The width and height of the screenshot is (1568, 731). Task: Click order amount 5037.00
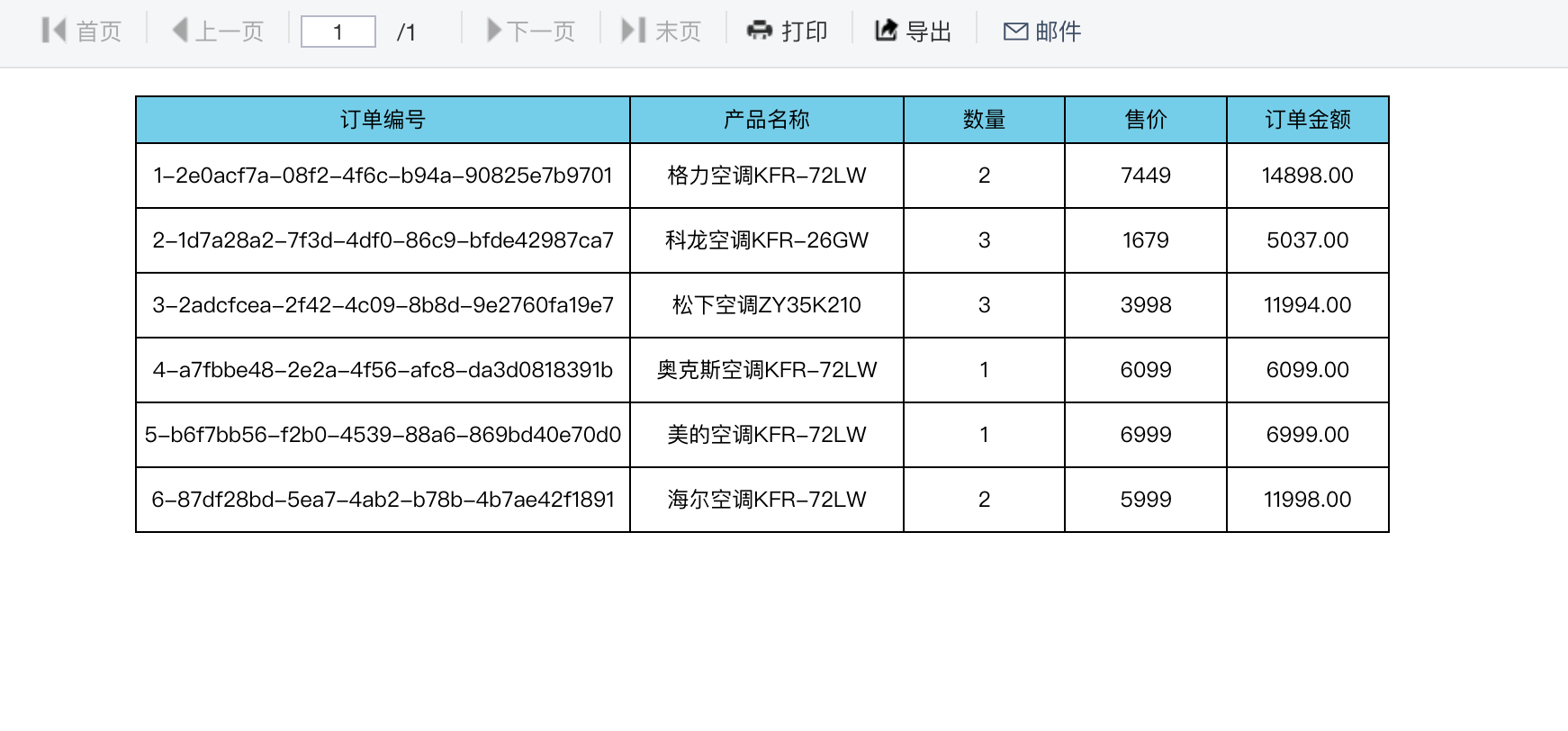pos(1308,240)
